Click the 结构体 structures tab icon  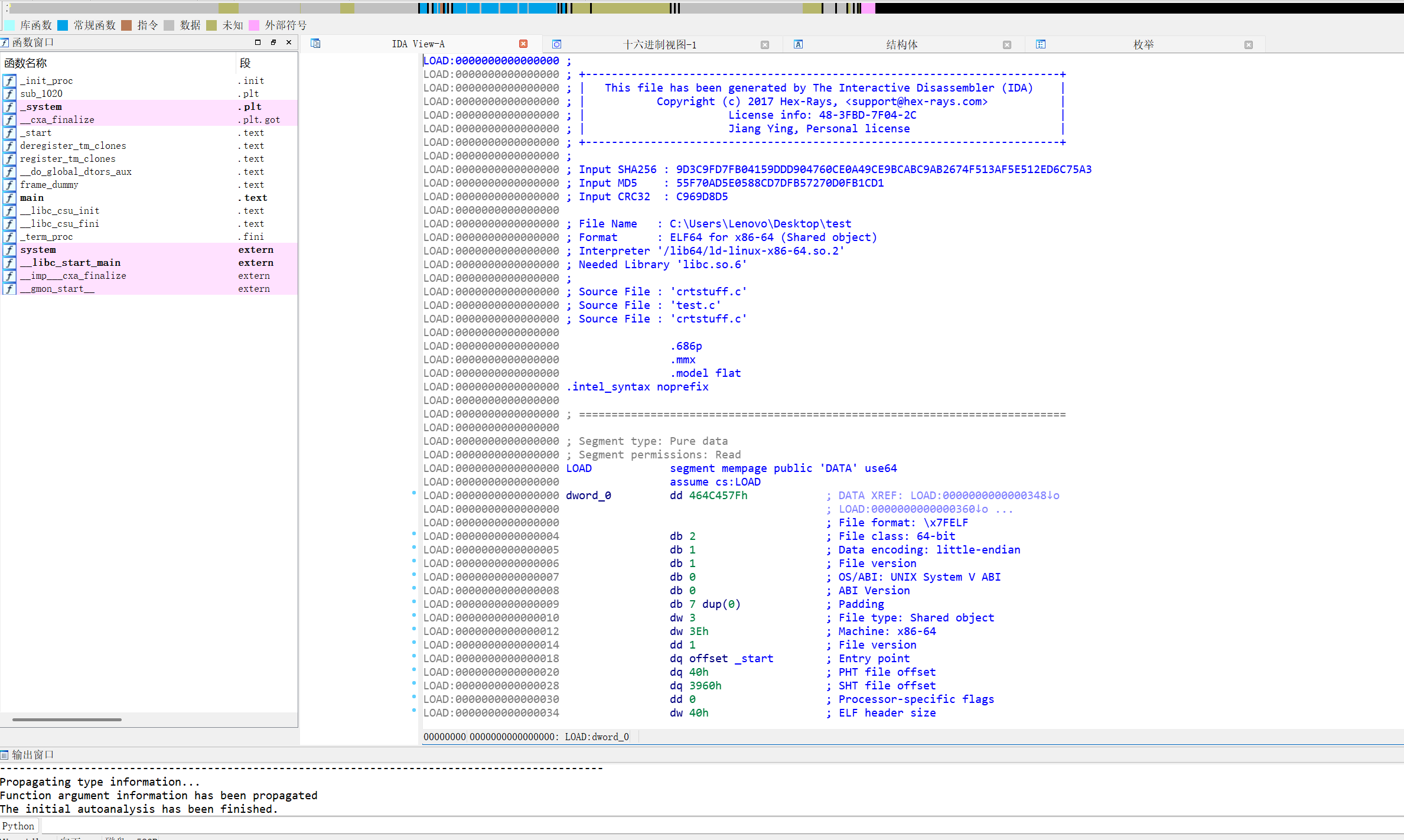tap(798, 44)
